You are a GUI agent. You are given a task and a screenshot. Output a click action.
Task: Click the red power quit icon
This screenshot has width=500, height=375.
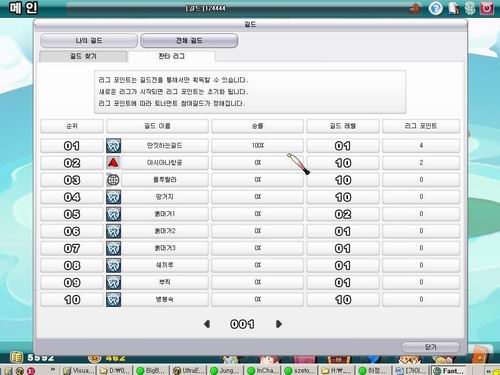(x=487, y=8)
